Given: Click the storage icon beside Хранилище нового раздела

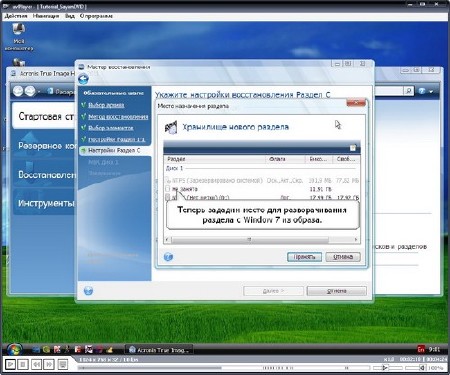Looking at the screenshot, I should (171, 127).
